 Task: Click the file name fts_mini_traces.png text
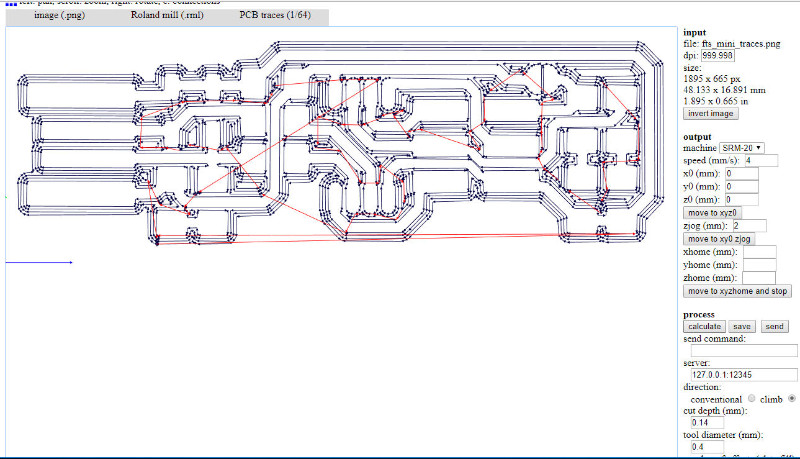tap(741, 44)
